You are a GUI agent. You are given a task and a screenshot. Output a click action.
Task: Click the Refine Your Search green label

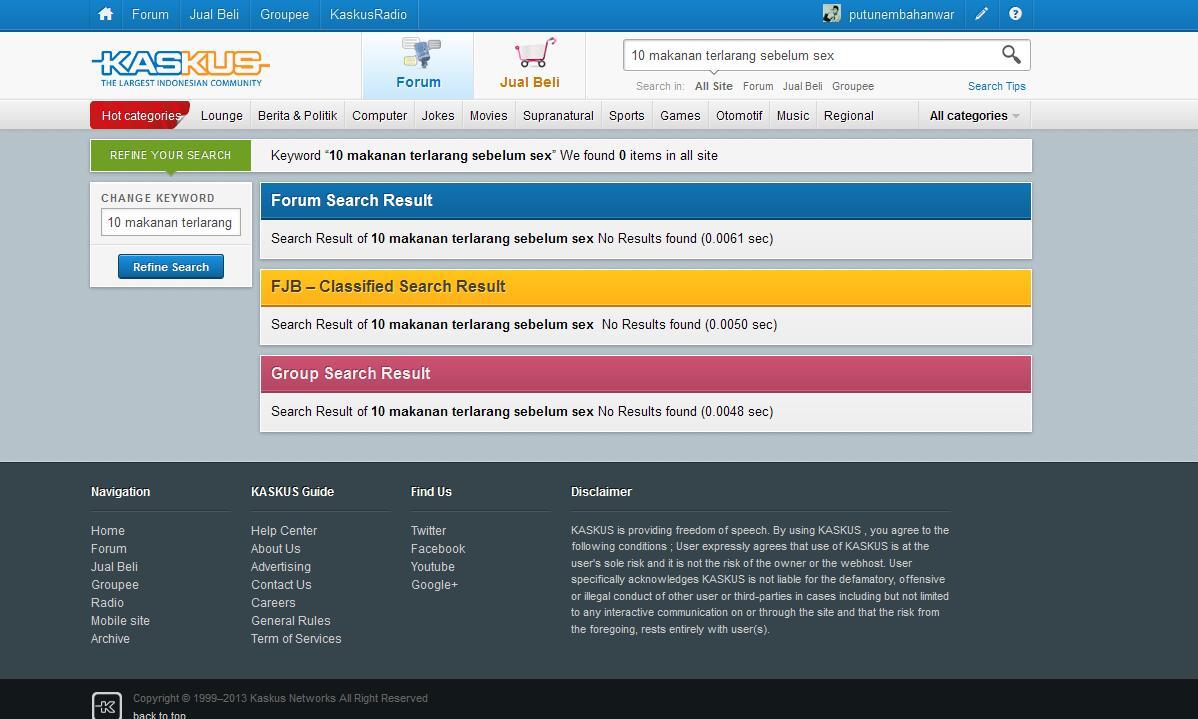click(x=170, y=155)
